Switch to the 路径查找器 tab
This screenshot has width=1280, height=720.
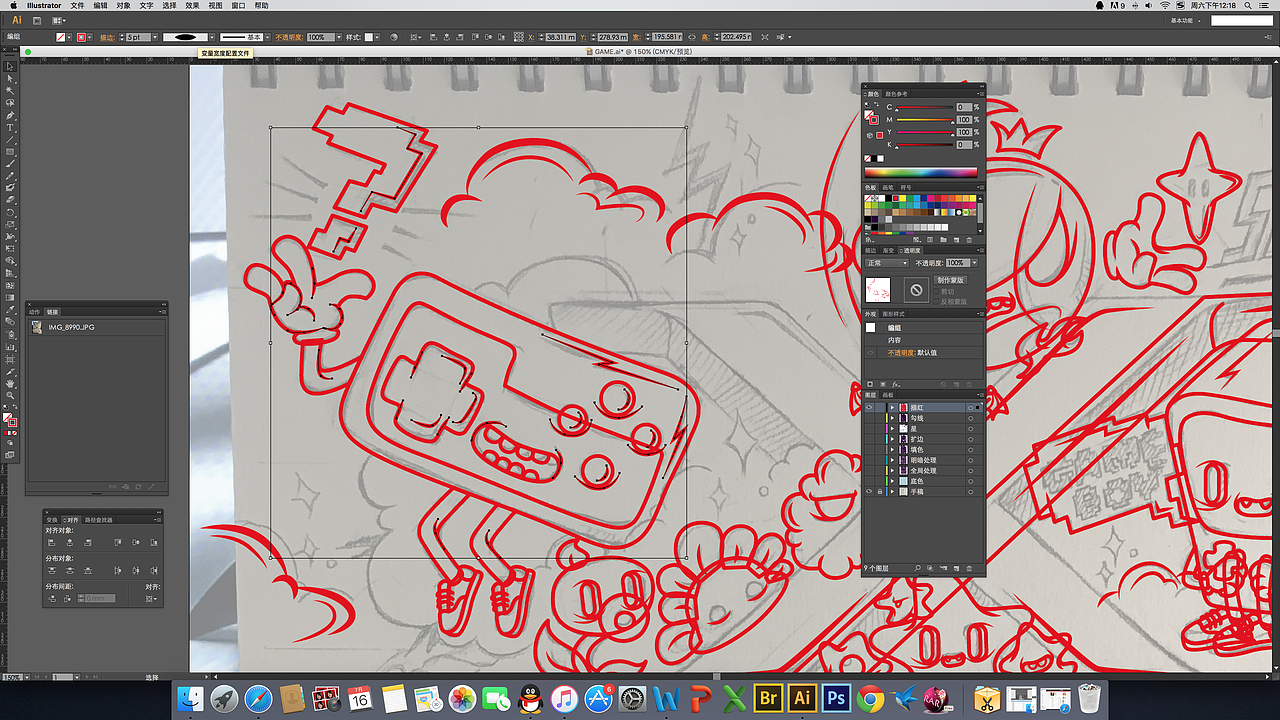pos(98,520)
